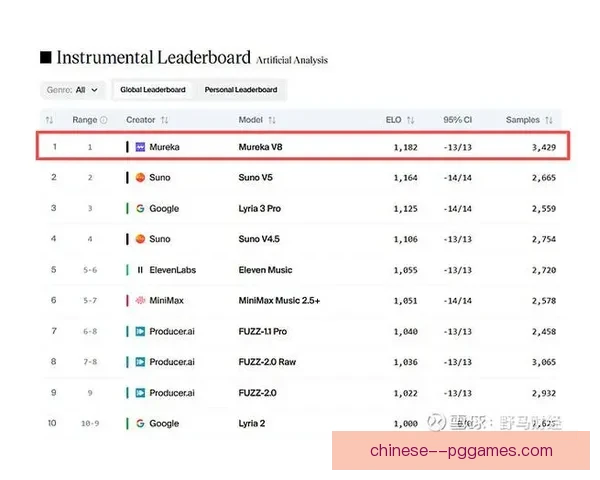Click the Producer.ai logo in FUZZ-2.0 Raw row

[x=140, y=362]
